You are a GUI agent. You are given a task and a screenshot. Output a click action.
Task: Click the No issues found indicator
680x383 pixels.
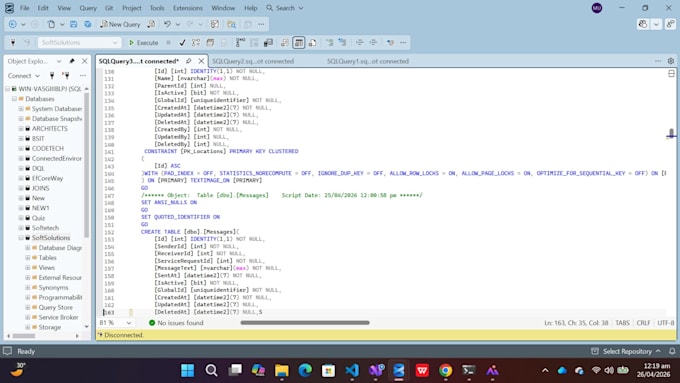(176, 323)
